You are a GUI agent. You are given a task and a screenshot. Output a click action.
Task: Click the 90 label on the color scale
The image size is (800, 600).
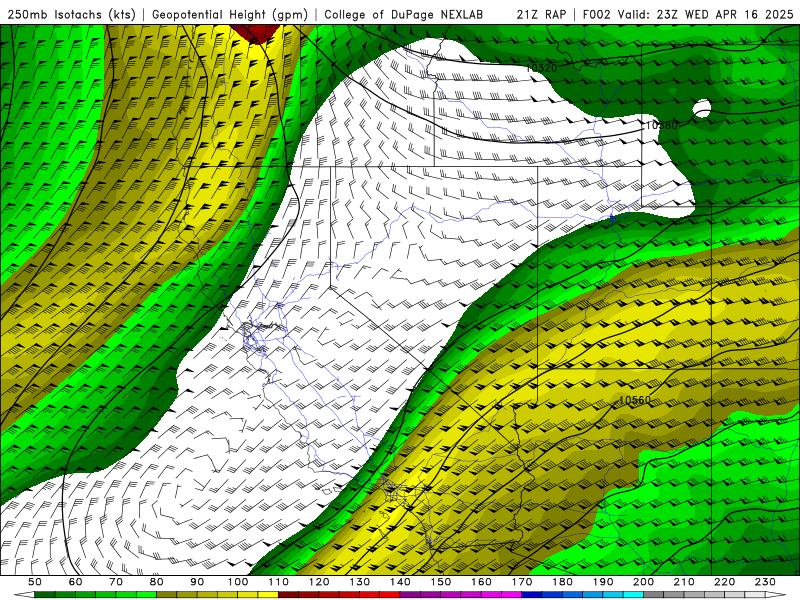[x=197, y=582]
